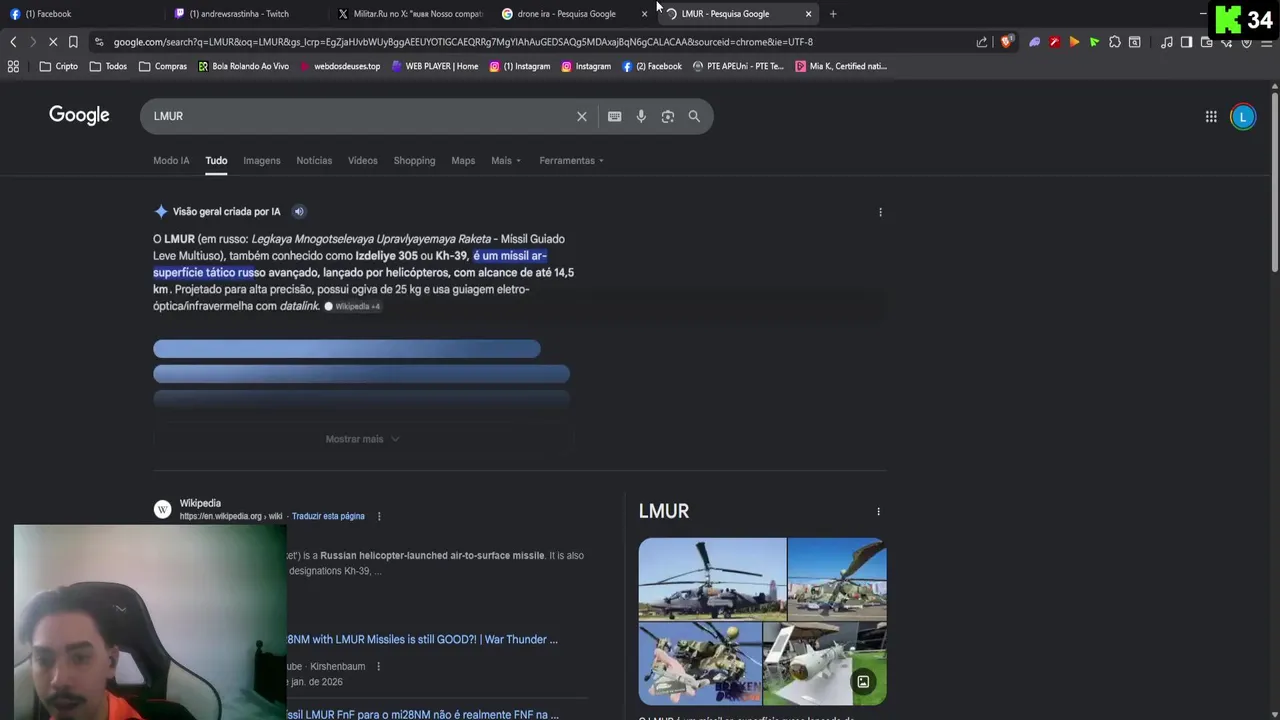The height and width of the screenshot is (720, 1280).
Task: Open Bola Rolando Ao Vivo bookmark
Action: tap(243, 66)
